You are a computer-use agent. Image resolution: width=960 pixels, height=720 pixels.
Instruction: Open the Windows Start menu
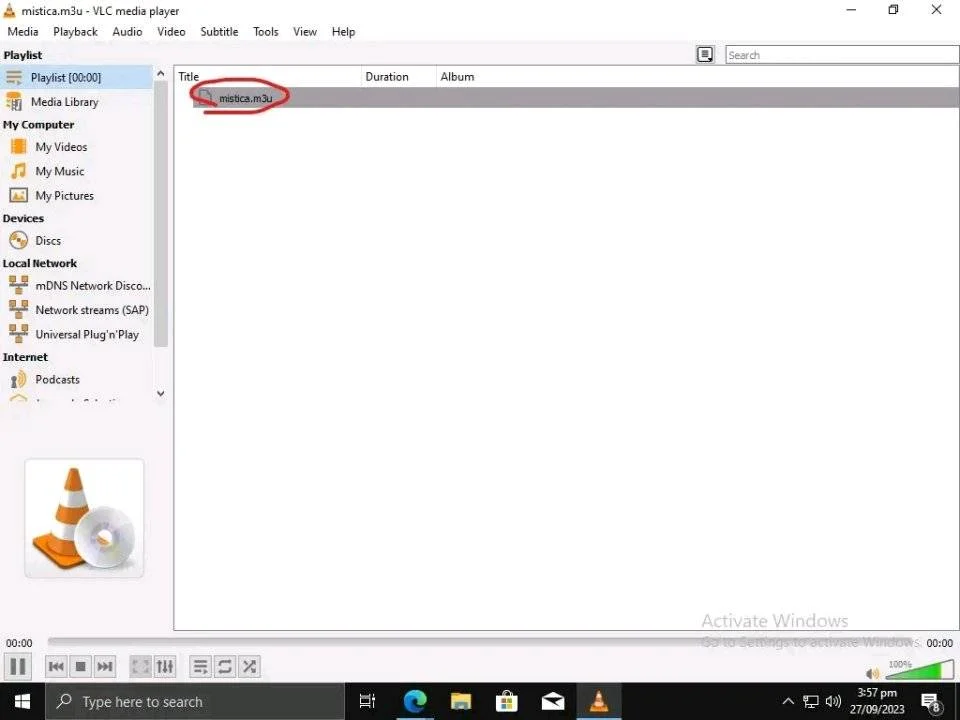[22, 702]
